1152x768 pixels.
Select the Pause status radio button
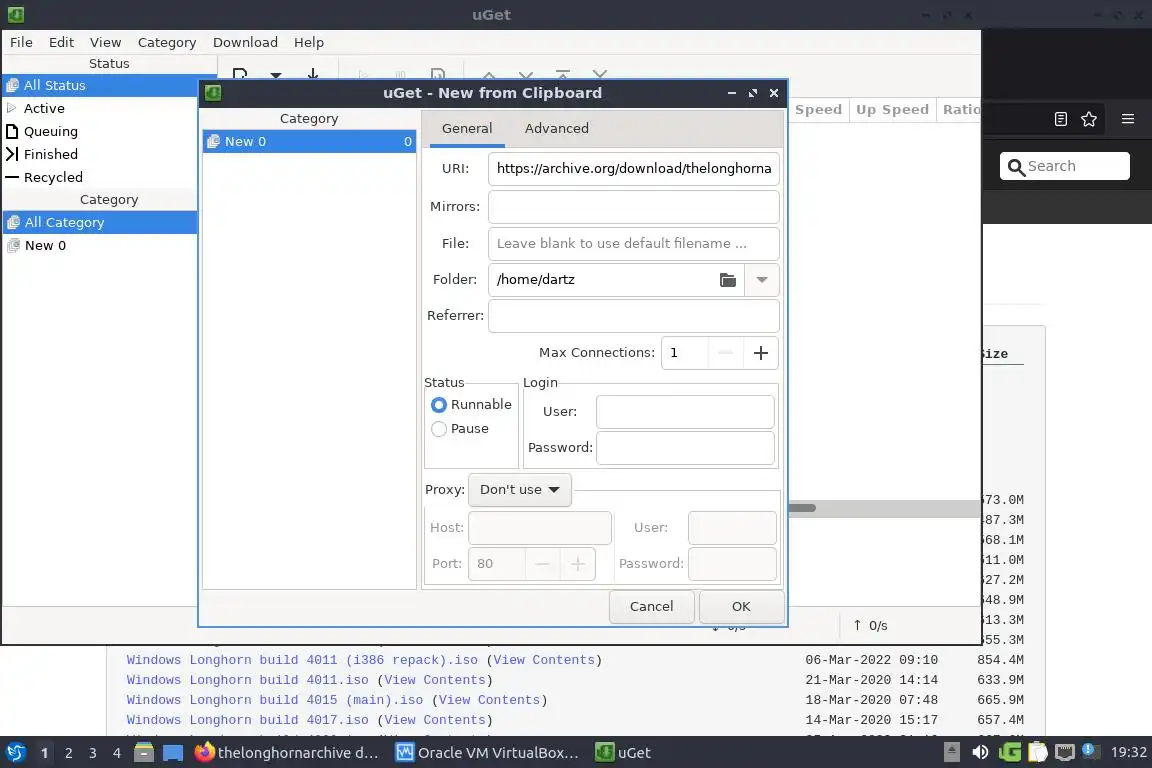(x=439, y=429)
